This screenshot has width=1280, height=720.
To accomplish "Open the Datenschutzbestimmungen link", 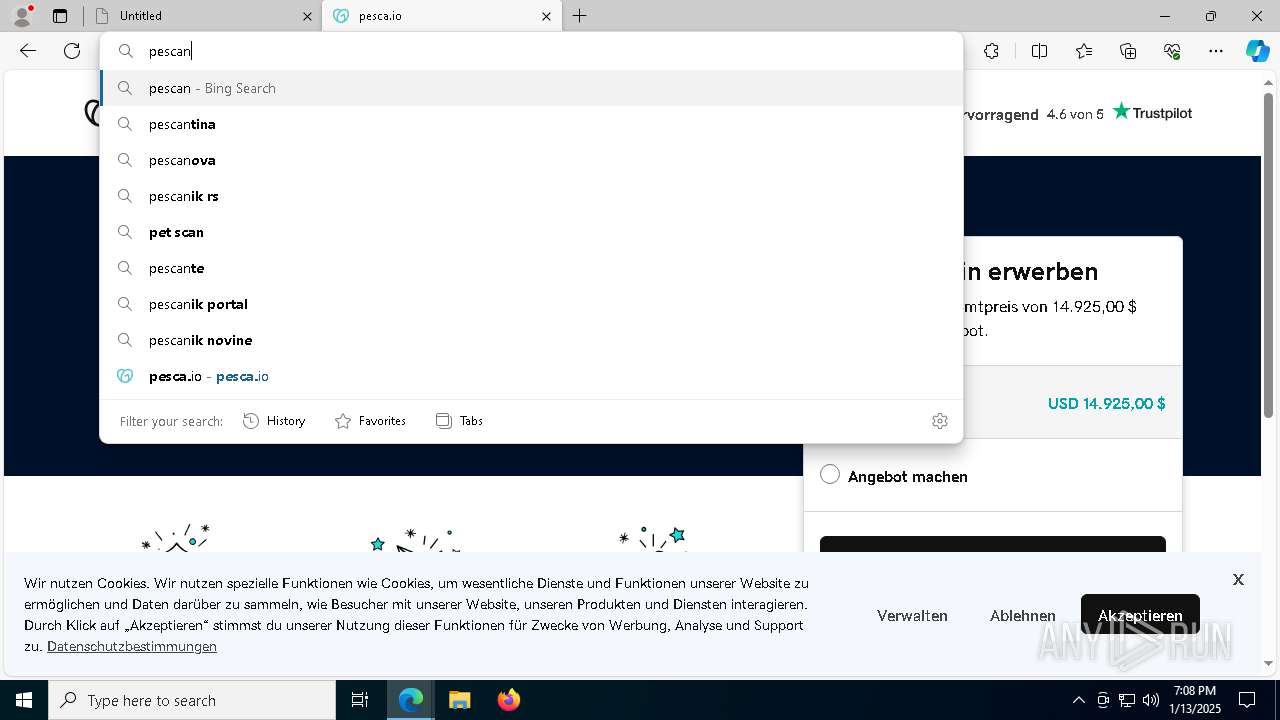I will (132, 646).
